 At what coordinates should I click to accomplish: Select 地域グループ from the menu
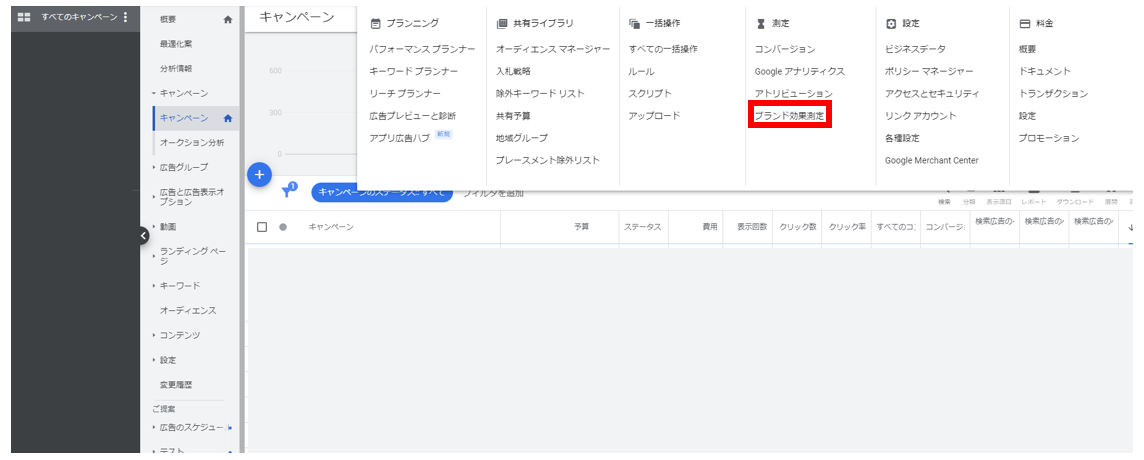(x=522, y=138)
